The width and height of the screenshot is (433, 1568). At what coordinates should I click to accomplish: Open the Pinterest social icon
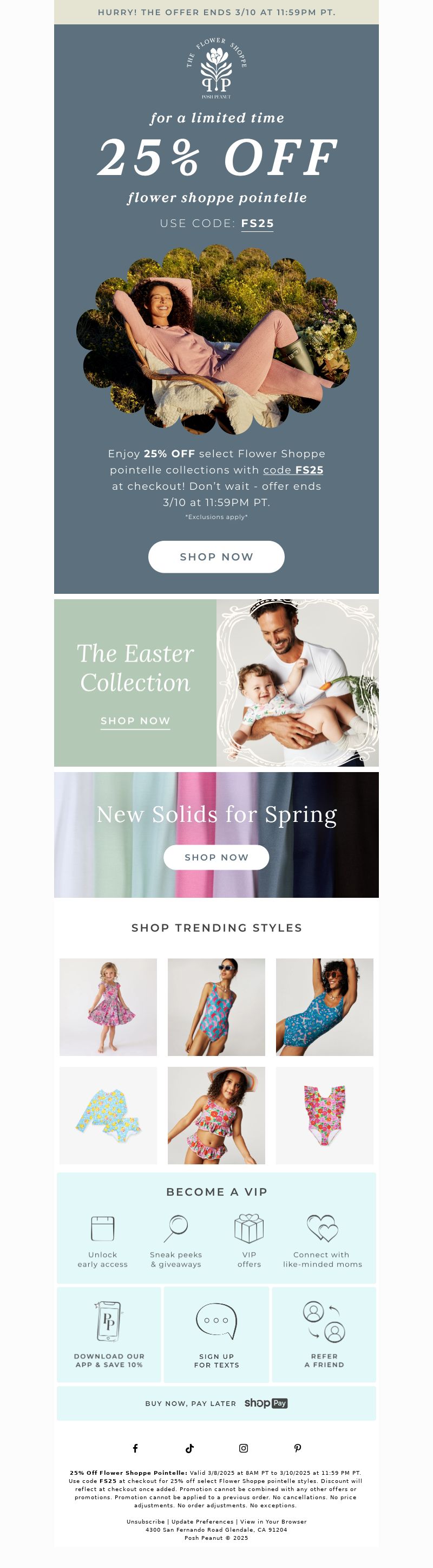(x=297, y=1448)
